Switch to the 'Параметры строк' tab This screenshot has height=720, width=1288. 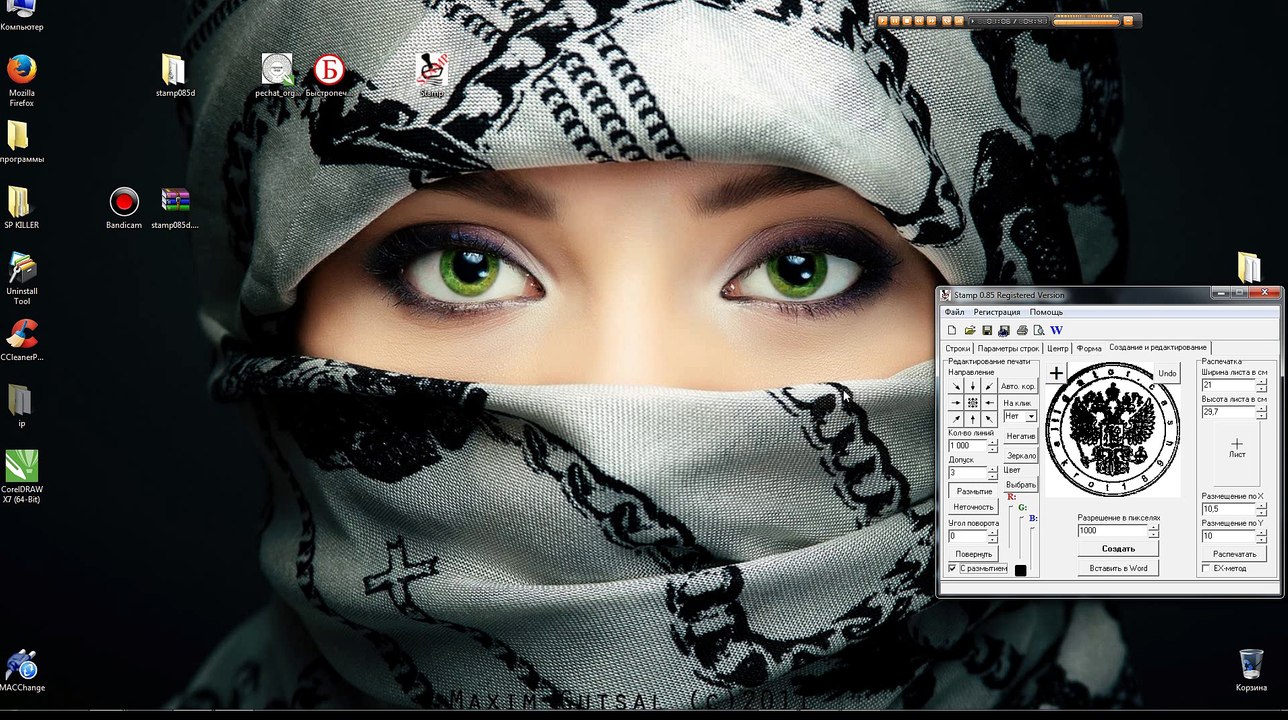pos(1008,348)
